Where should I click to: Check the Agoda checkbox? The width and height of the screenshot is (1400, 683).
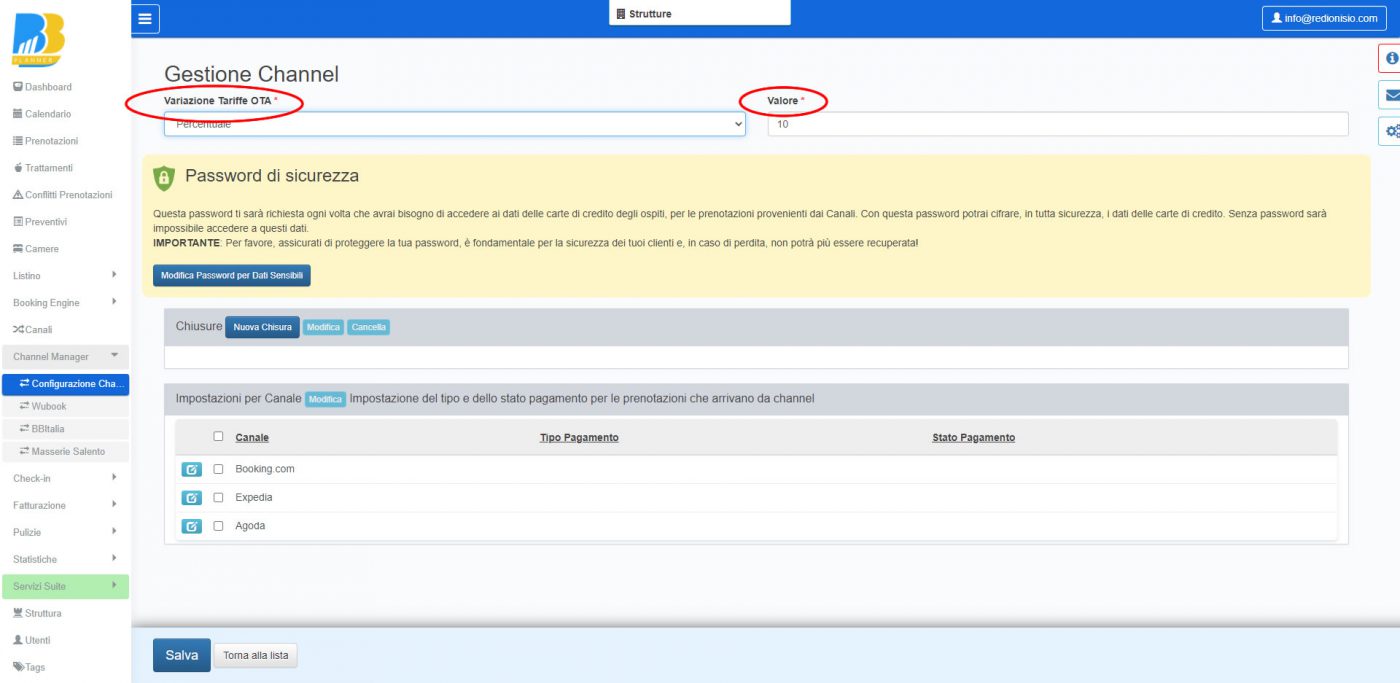(x=218, y=526)
